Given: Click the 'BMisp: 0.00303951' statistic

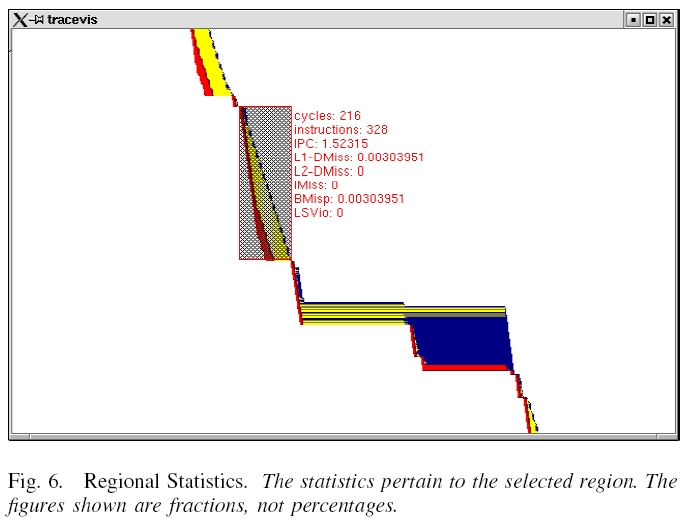Looking at the screenshot, I should coord(349,199).
